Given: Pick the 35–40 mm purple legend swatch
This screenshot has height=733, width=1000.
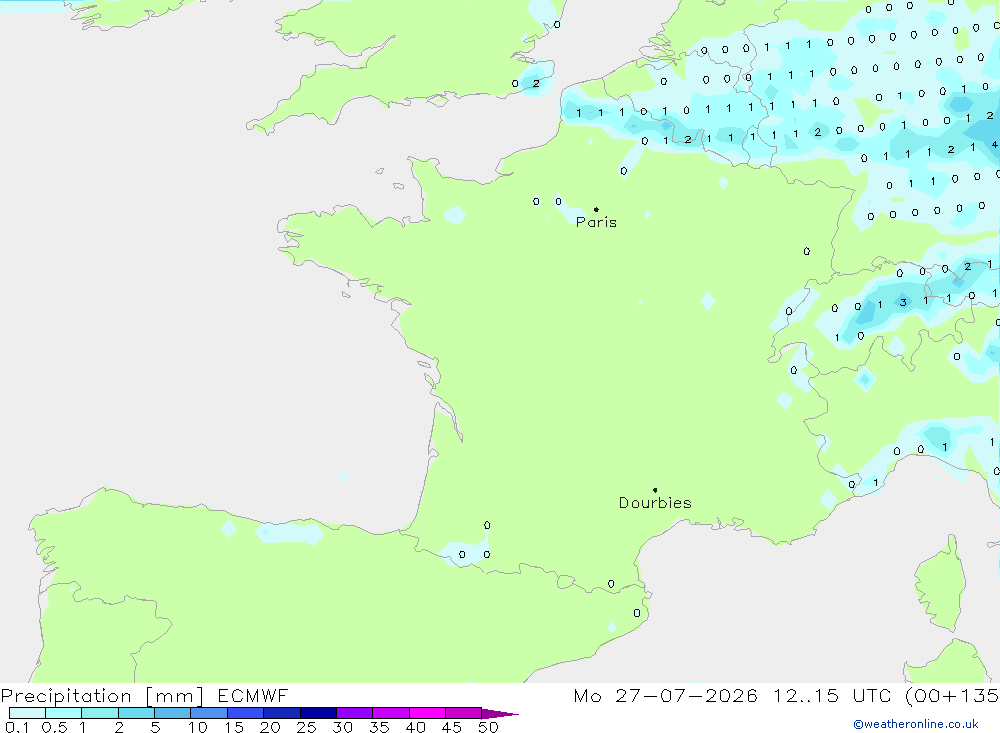Looking at the screenshot, I should pyautogui.click(x=391, y=713).
